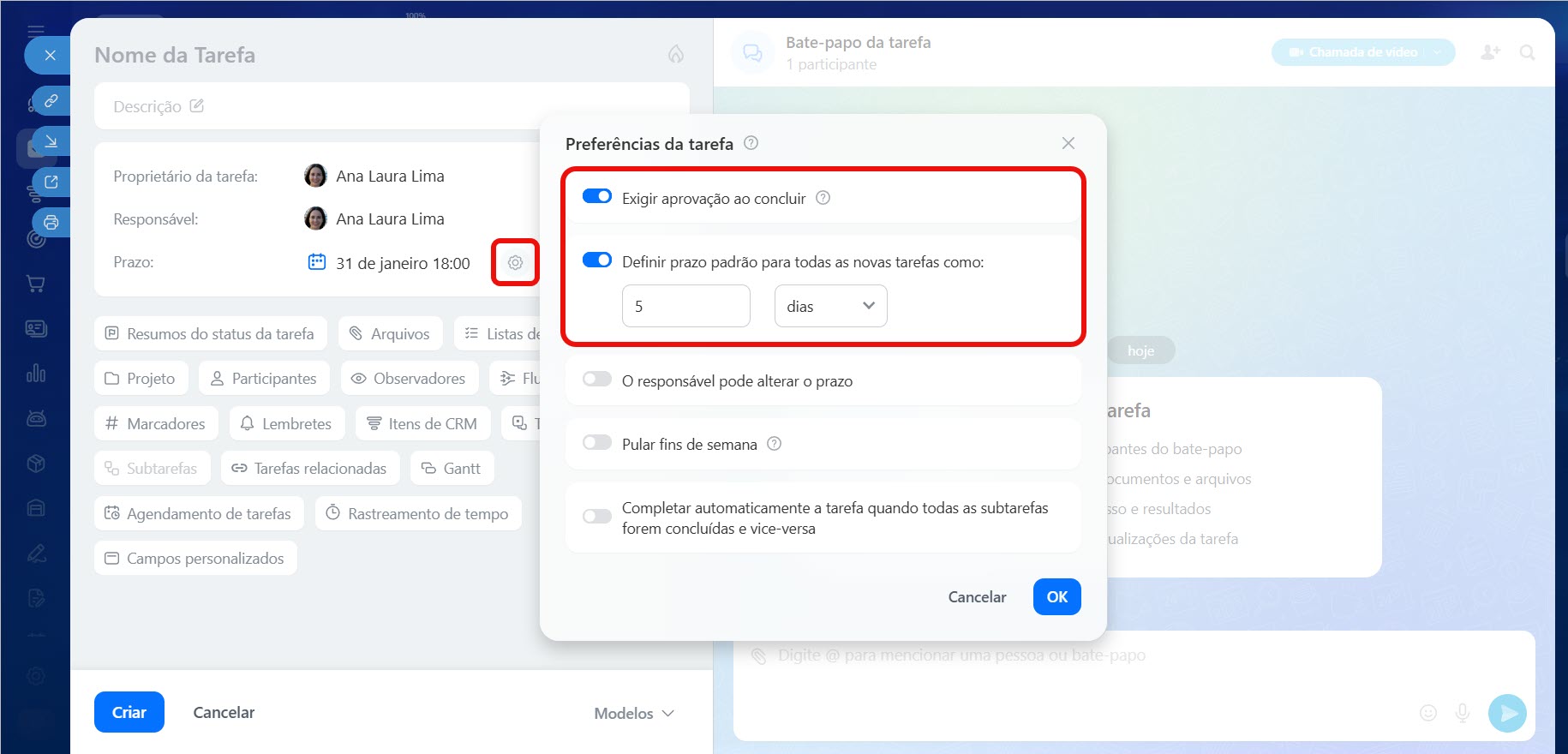Disable Exigir aprovação ao concluir toggle
Image resolution: width=1568 pixels, height=754 pixels.
(x=597, y=197)
